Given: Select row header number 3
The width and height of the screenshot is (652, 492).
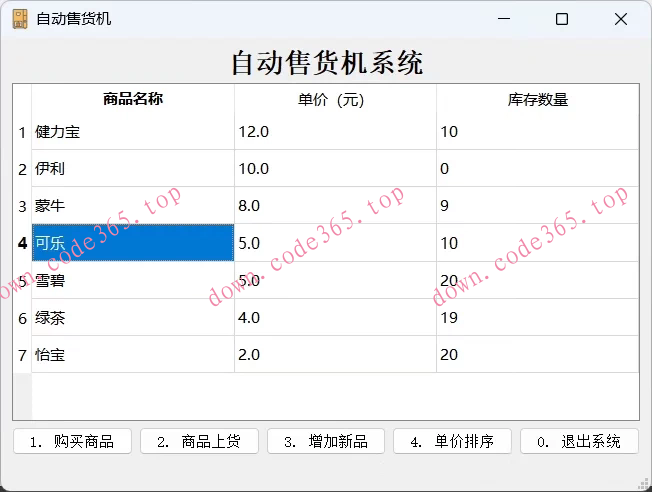Looking at the screenshot, I should [x=22, y=206].
